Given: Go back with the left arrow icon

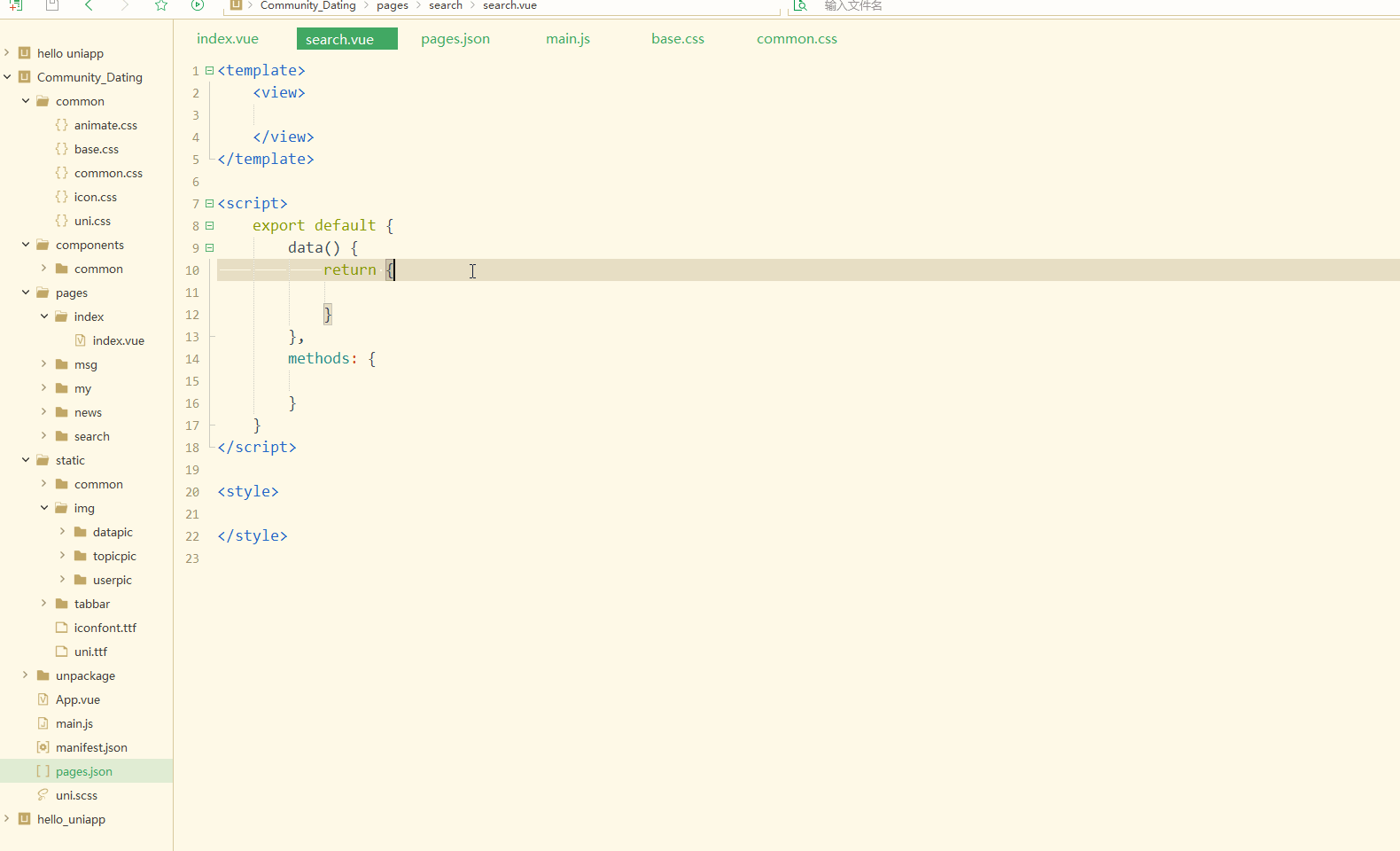Looking at the screenshot, I should tap(89, 5).
